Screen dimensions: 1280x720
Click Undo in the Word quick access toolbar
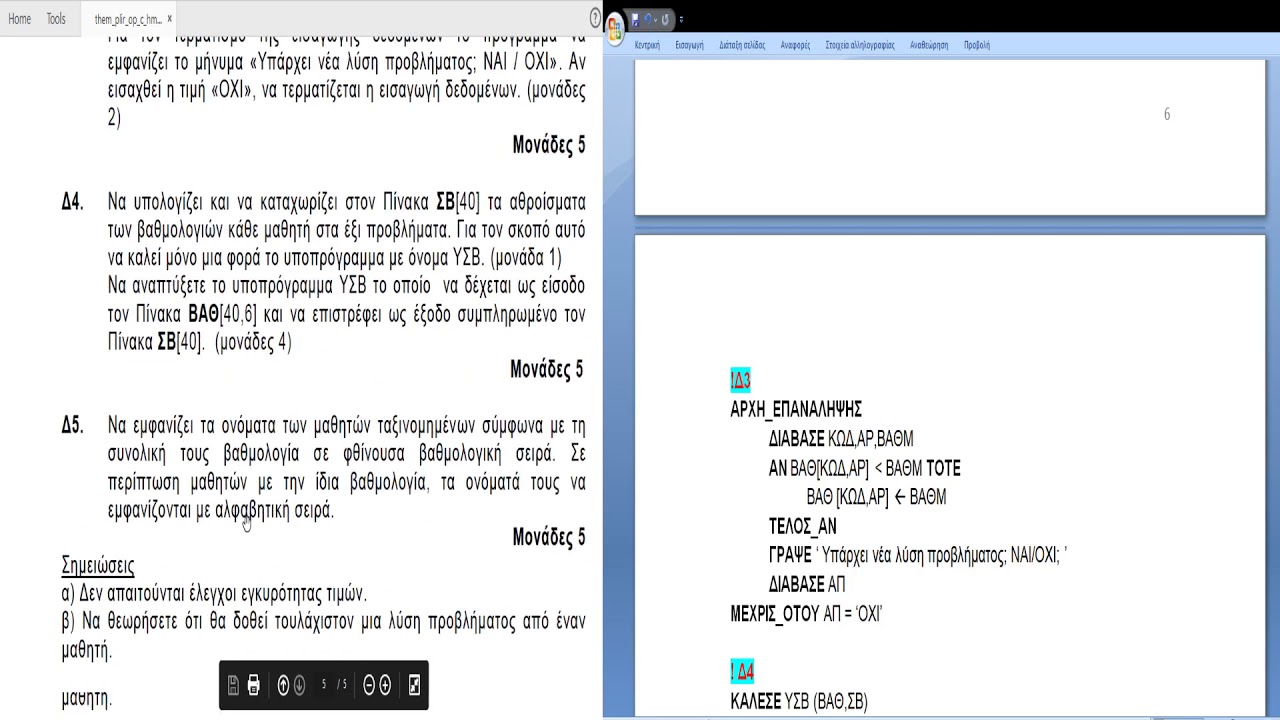[x=647, y=20]
